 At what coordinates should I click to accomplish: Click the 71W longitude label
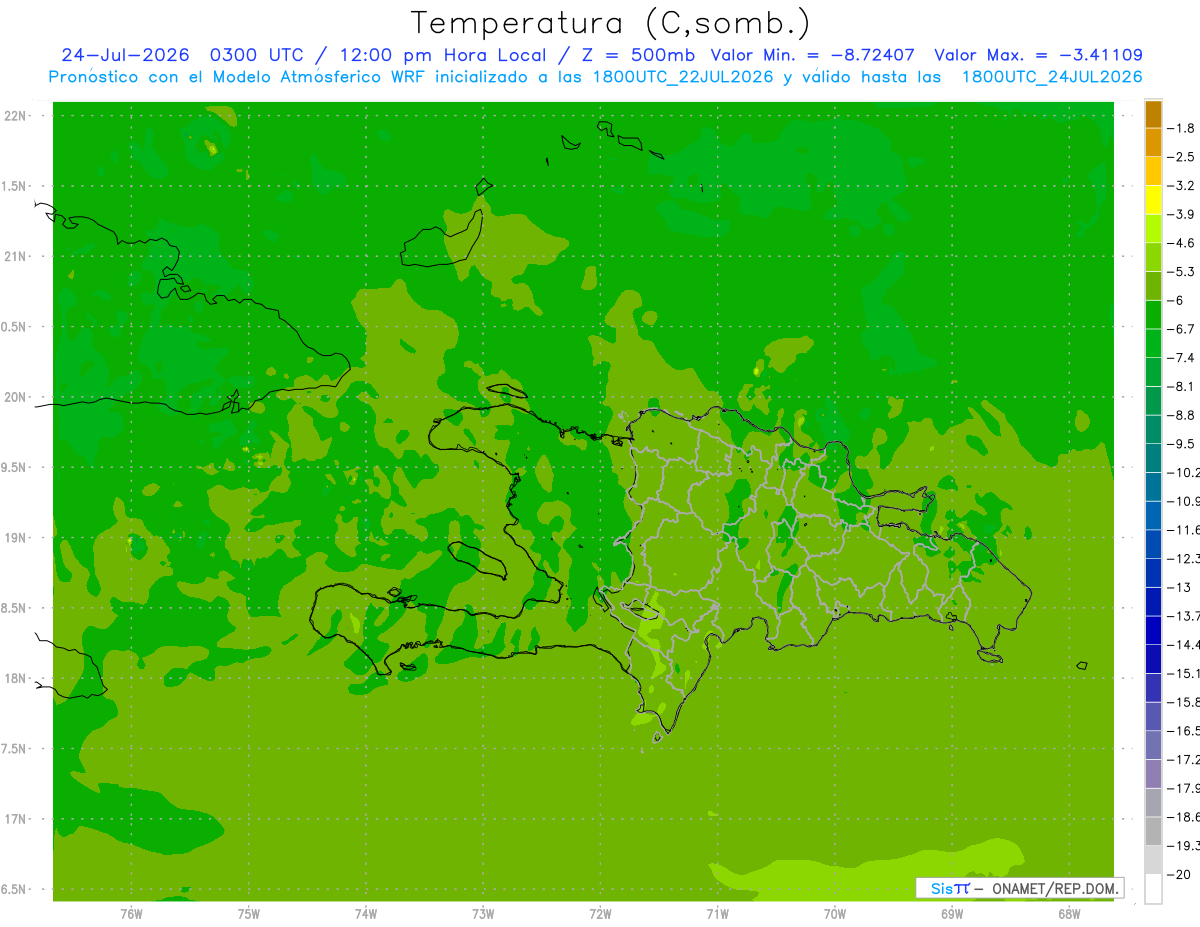click(717, 914)
